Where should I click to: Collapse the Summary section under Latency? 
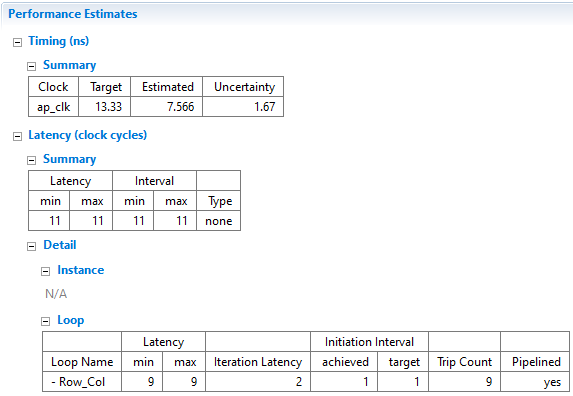tap(32, 160)
